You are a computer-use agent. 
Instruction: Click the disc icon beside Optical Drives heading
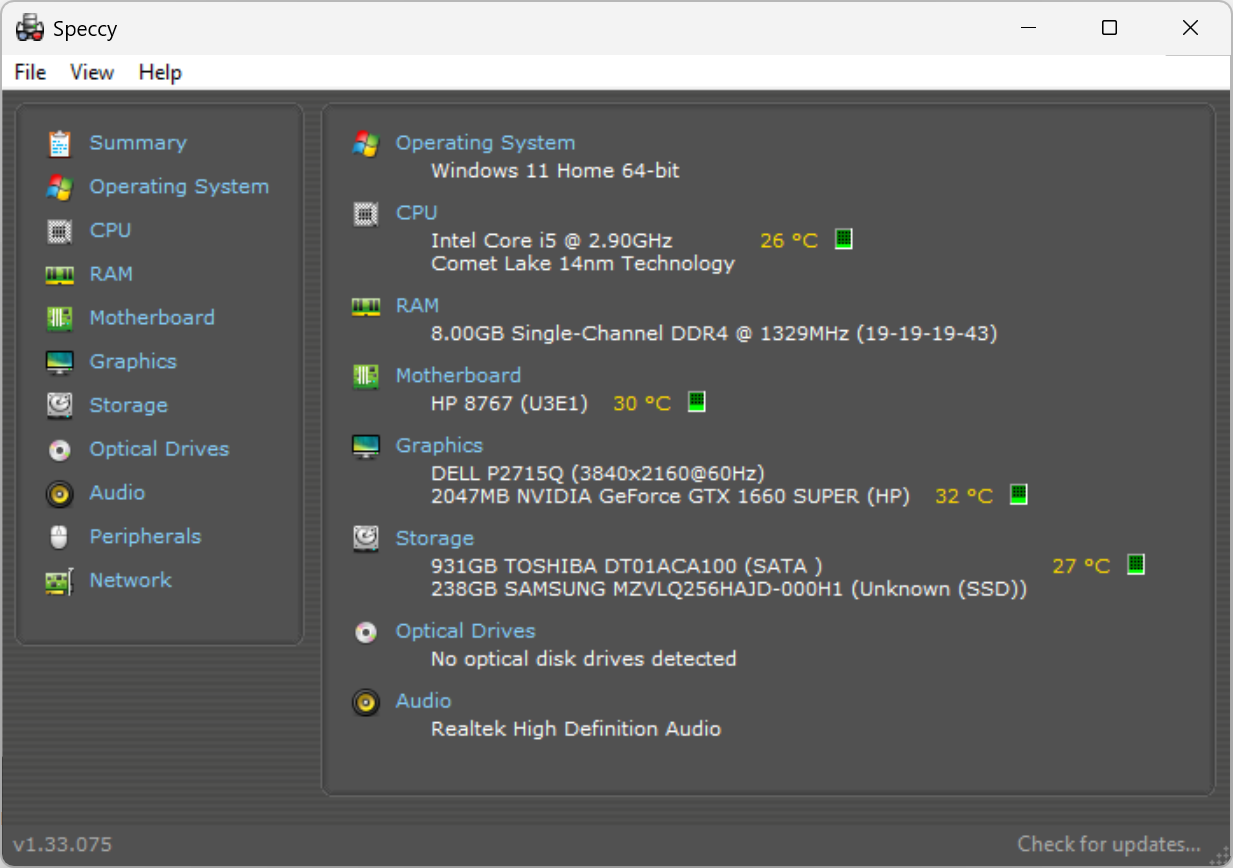[366, 632]
